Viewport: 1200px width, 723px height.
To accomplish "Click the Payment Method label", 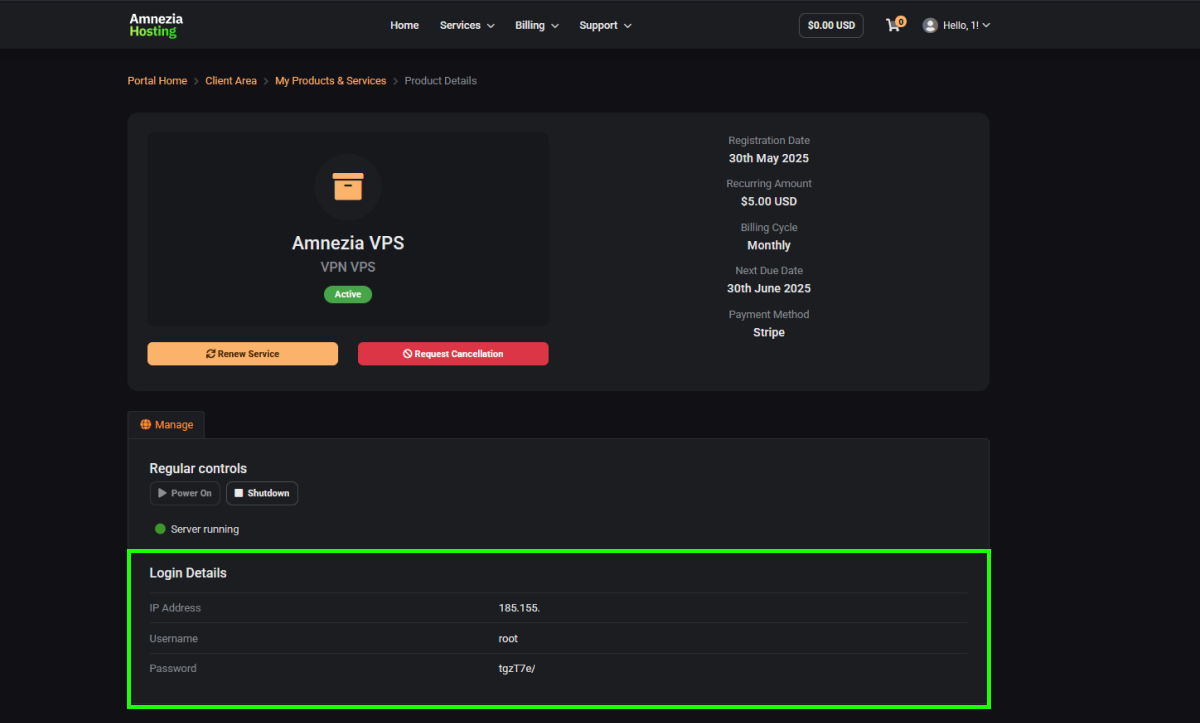I will (769, 315).
